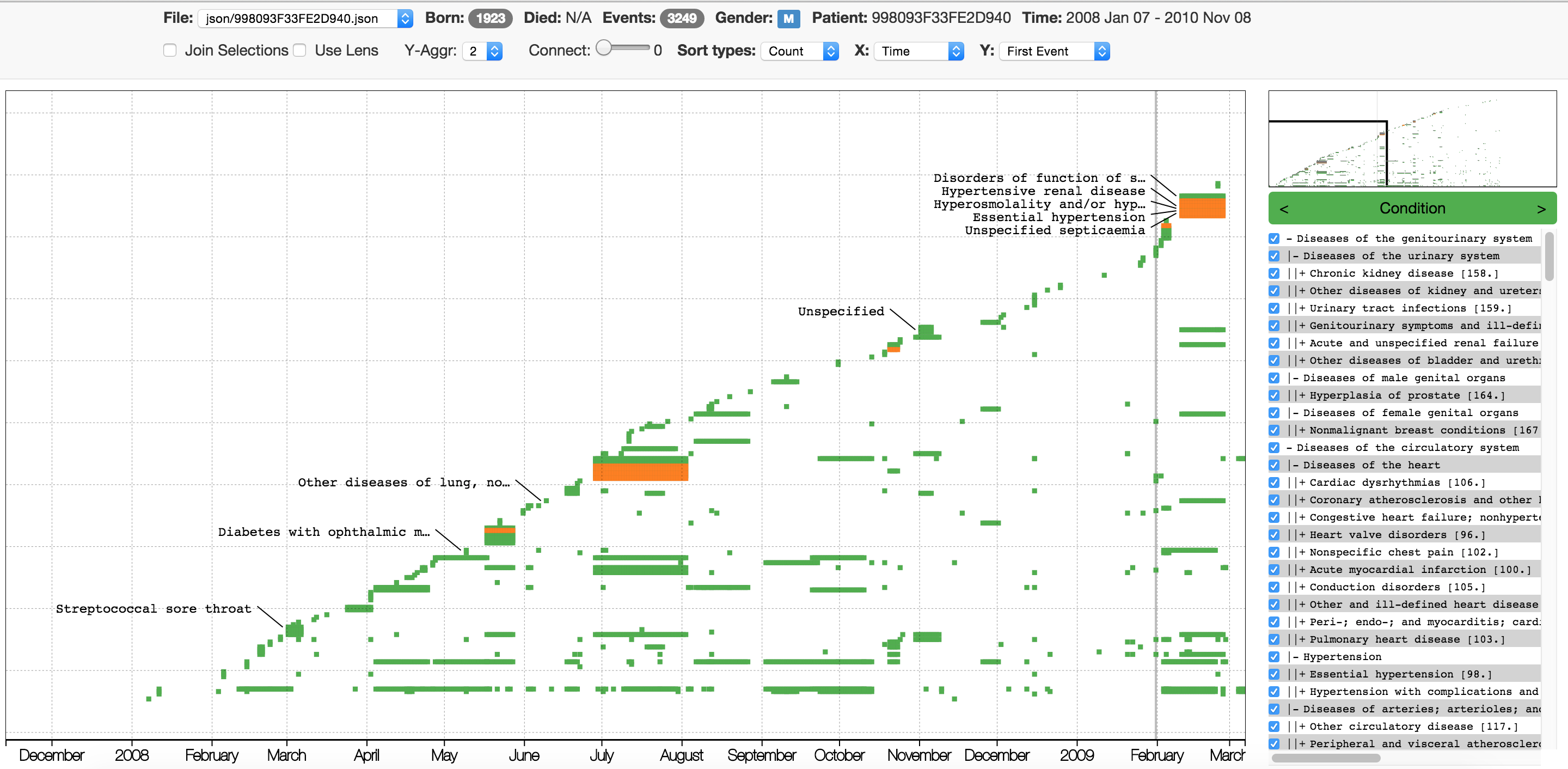Expand Cardiac dysrhythmias [106.] tree item
The width and height of the screenshot is (1568, 769).
[x=1302, y=483]
